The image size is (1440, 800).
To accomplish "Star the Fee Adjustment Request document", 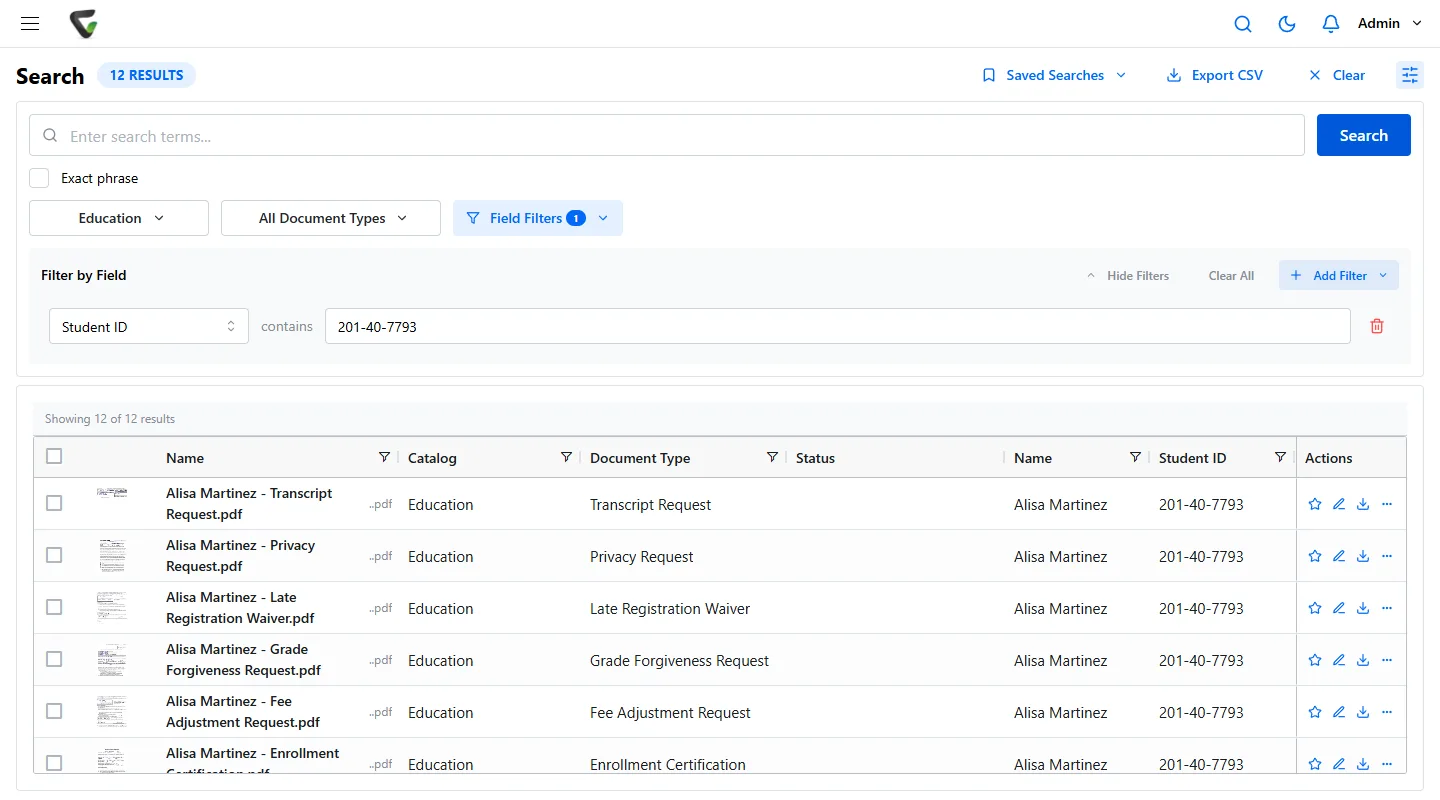I will click(x=1315, y=712).
